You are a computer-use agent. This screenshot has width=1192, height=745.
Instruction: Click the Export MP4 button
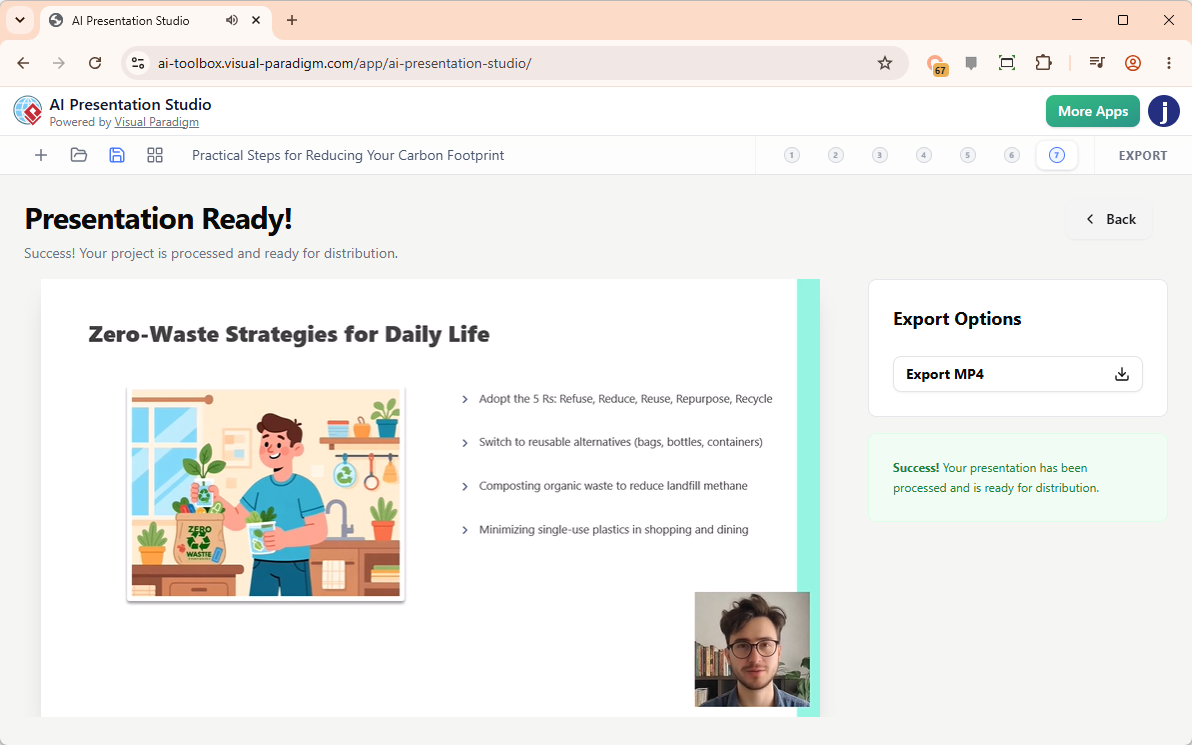(1017, 374)
